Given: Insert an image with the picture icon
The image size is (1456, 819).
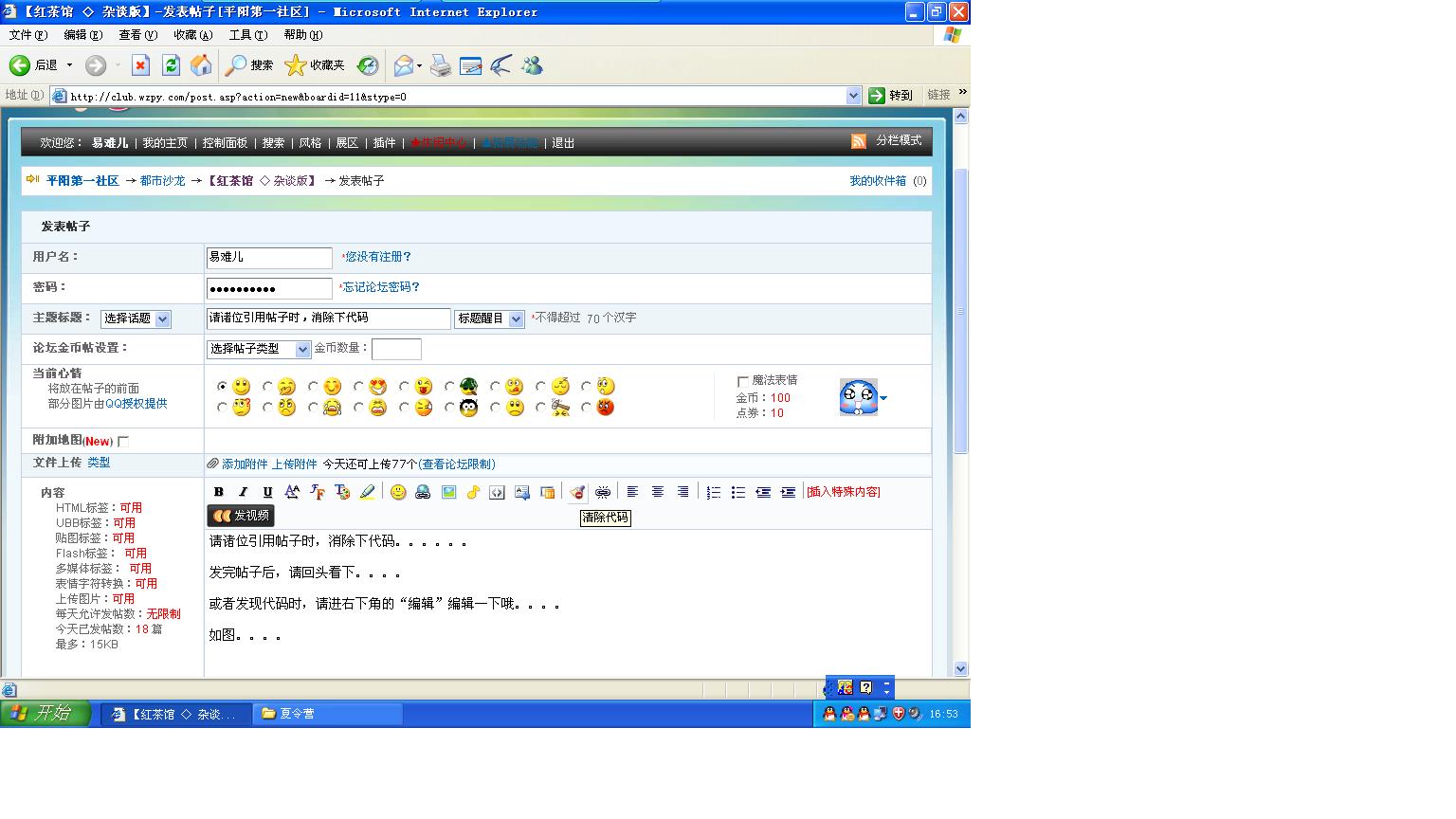Looking at the screenshot, I should (448, 492).
